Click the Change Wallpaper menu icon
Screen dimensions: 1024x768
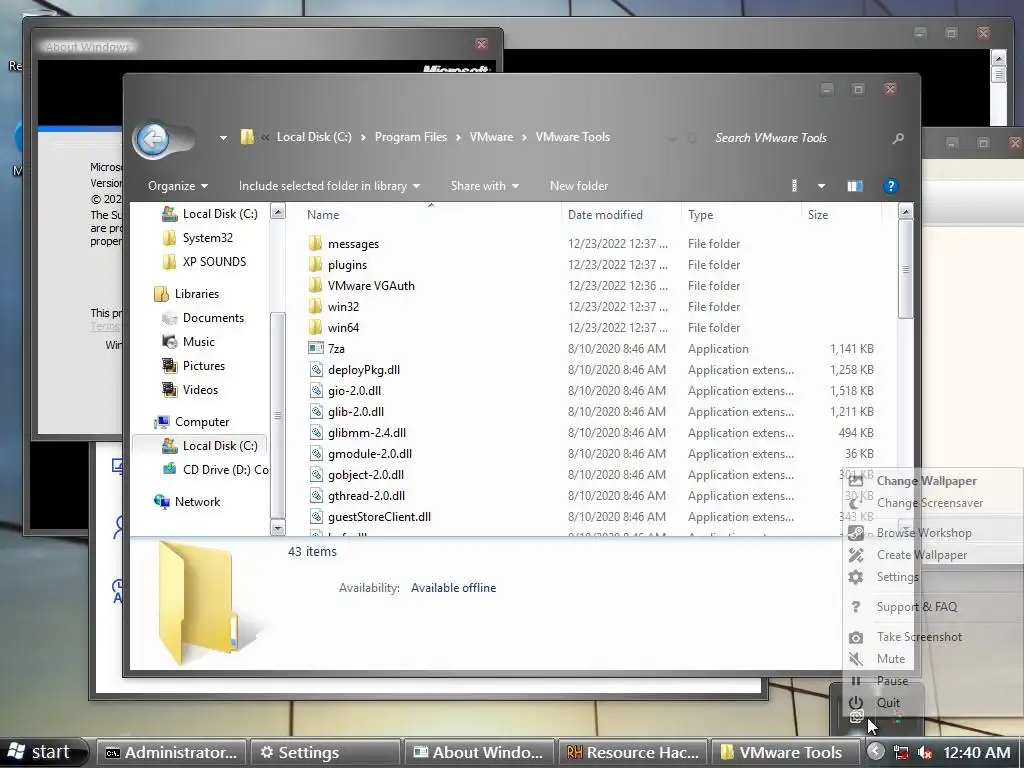[856, 481]
